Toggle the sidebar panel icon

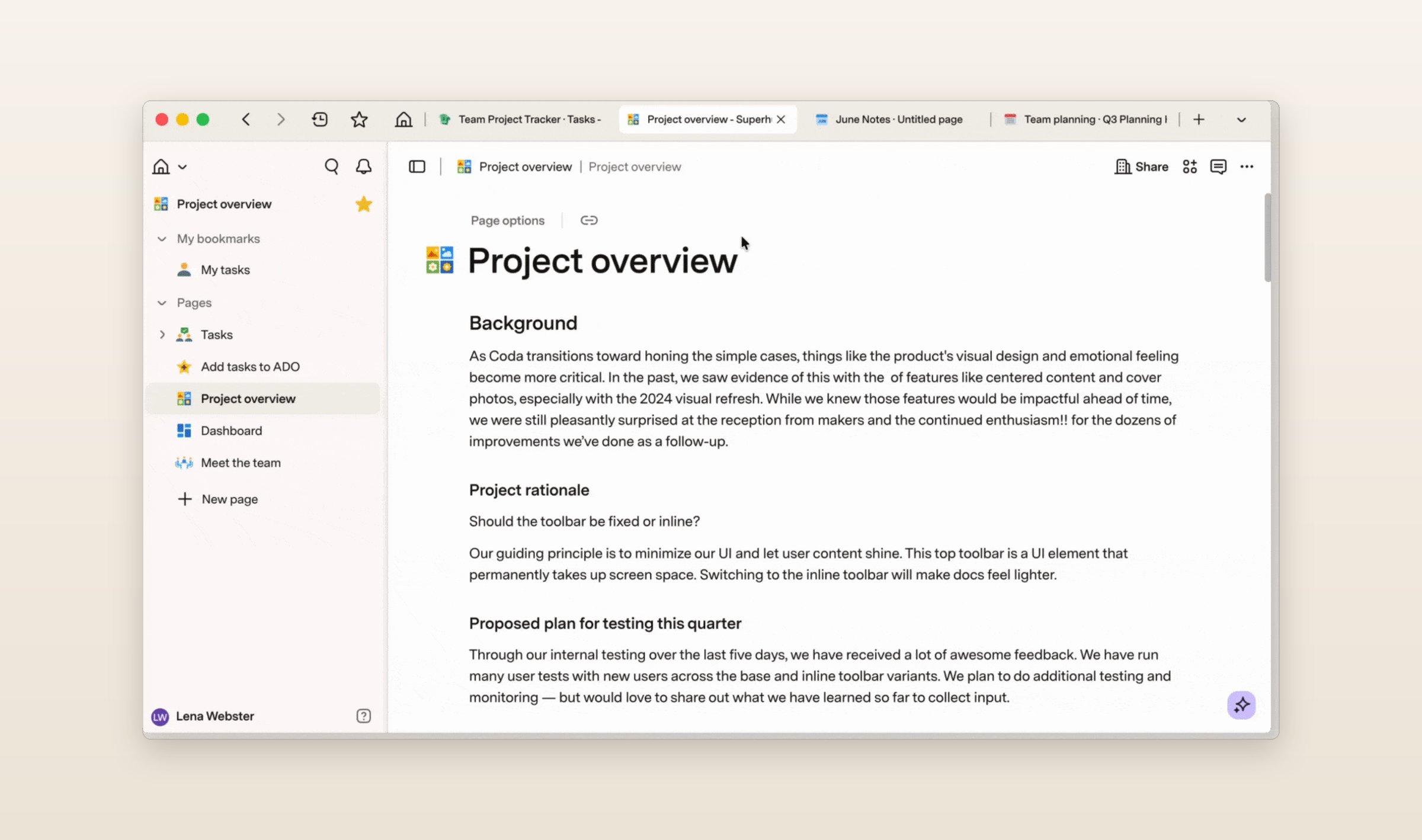coord(417,167)
